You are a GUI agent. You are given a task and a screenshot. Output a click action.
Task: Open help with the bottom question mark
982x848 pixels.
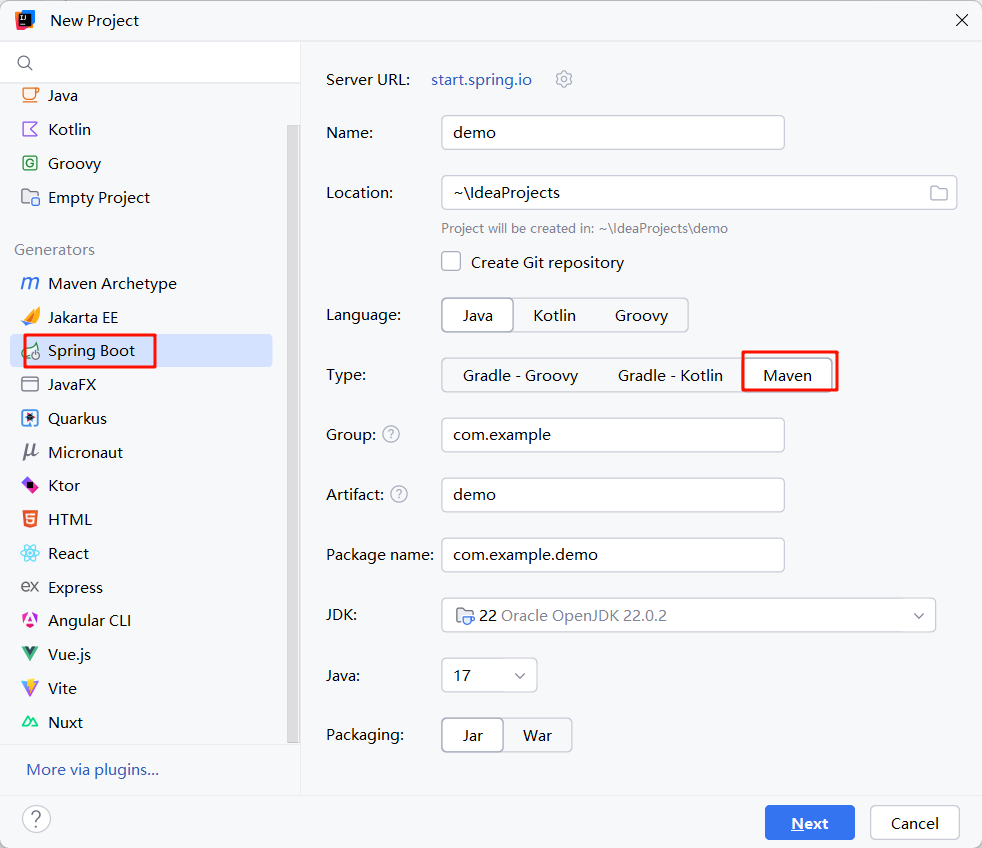(x=36, y=819)
